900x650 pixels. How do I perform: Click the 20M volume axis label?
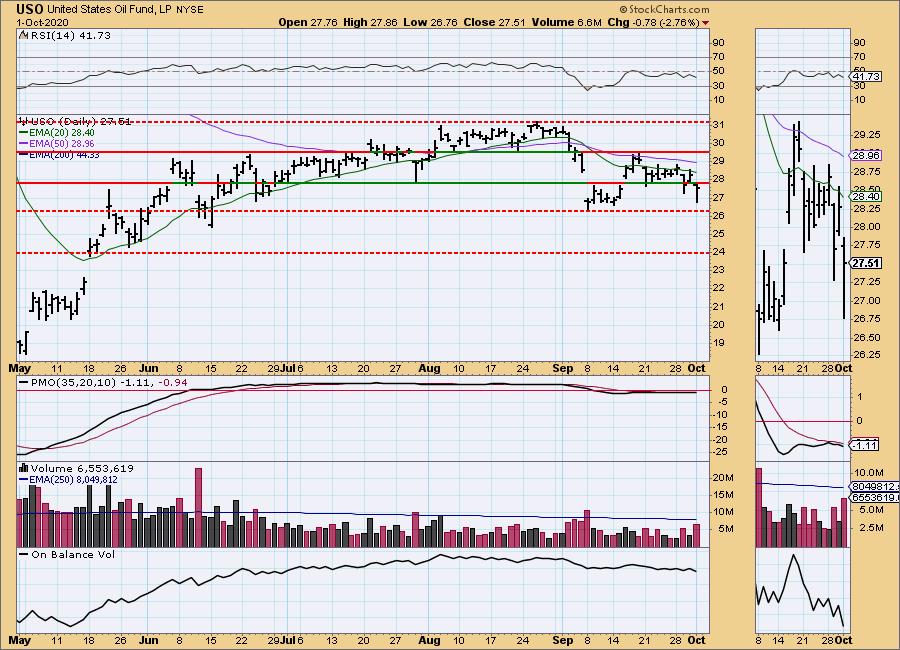(723, 478)
